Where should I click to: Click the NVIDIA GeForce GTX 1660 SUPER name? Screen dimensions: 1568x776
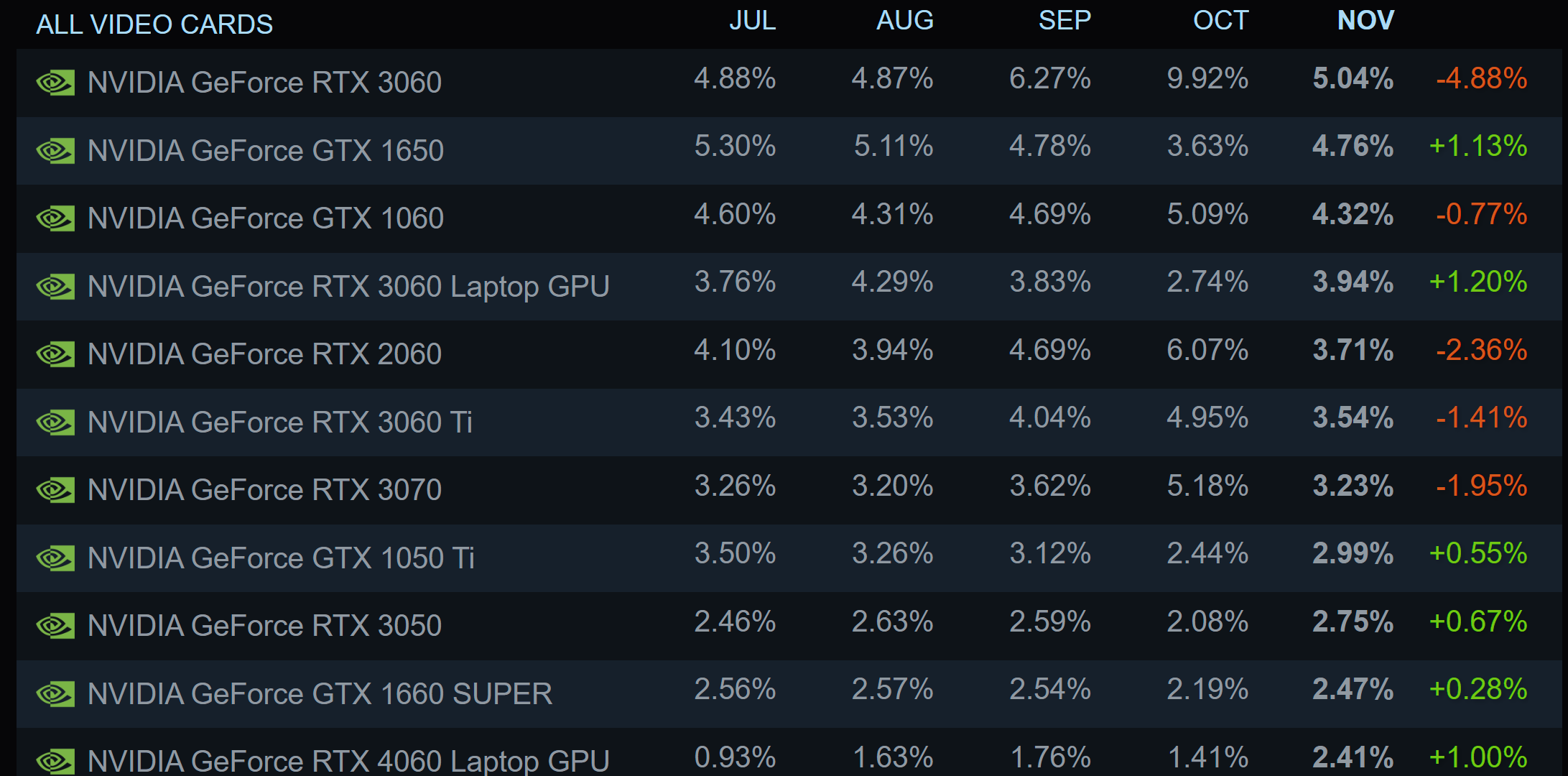click(320, 694)
